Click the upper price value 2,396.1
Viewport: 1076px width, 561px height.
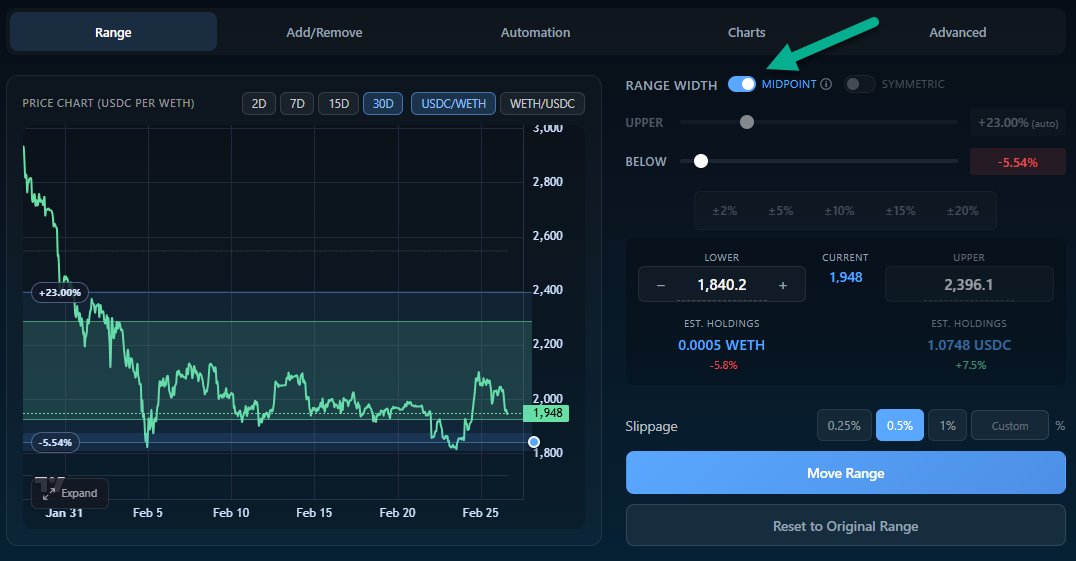click(x=968, y=285)
